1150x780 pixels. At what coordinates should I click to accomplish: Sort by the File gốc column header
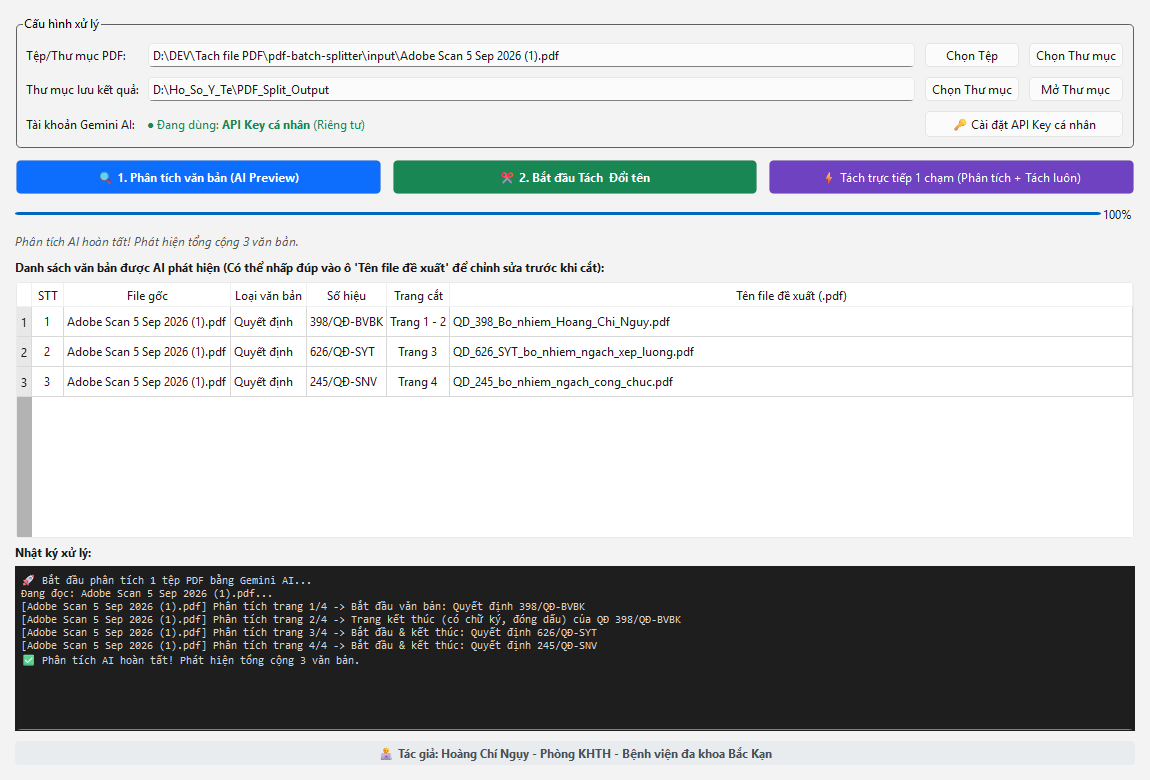click(x=147, y=295)
